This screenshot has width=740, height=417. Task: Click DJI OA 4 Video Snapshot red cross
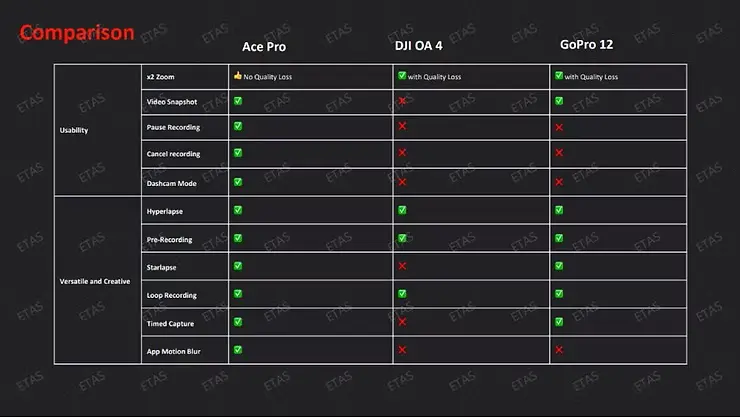402,101
